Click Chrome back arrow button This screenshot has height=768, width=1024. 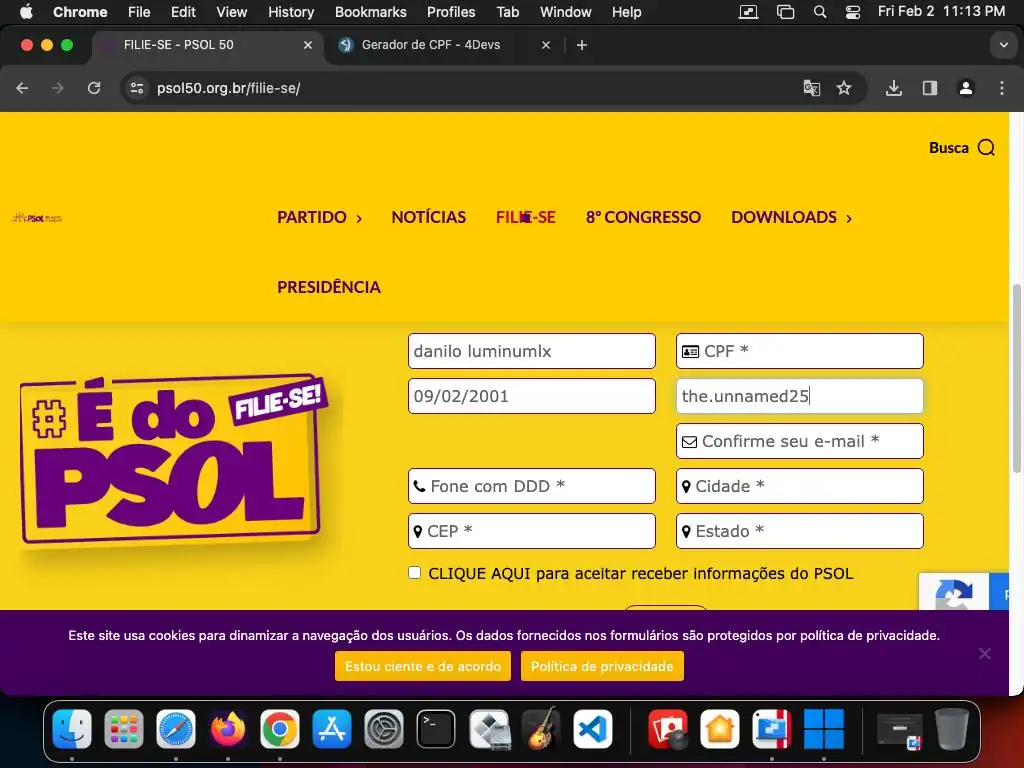pos(22,88)
